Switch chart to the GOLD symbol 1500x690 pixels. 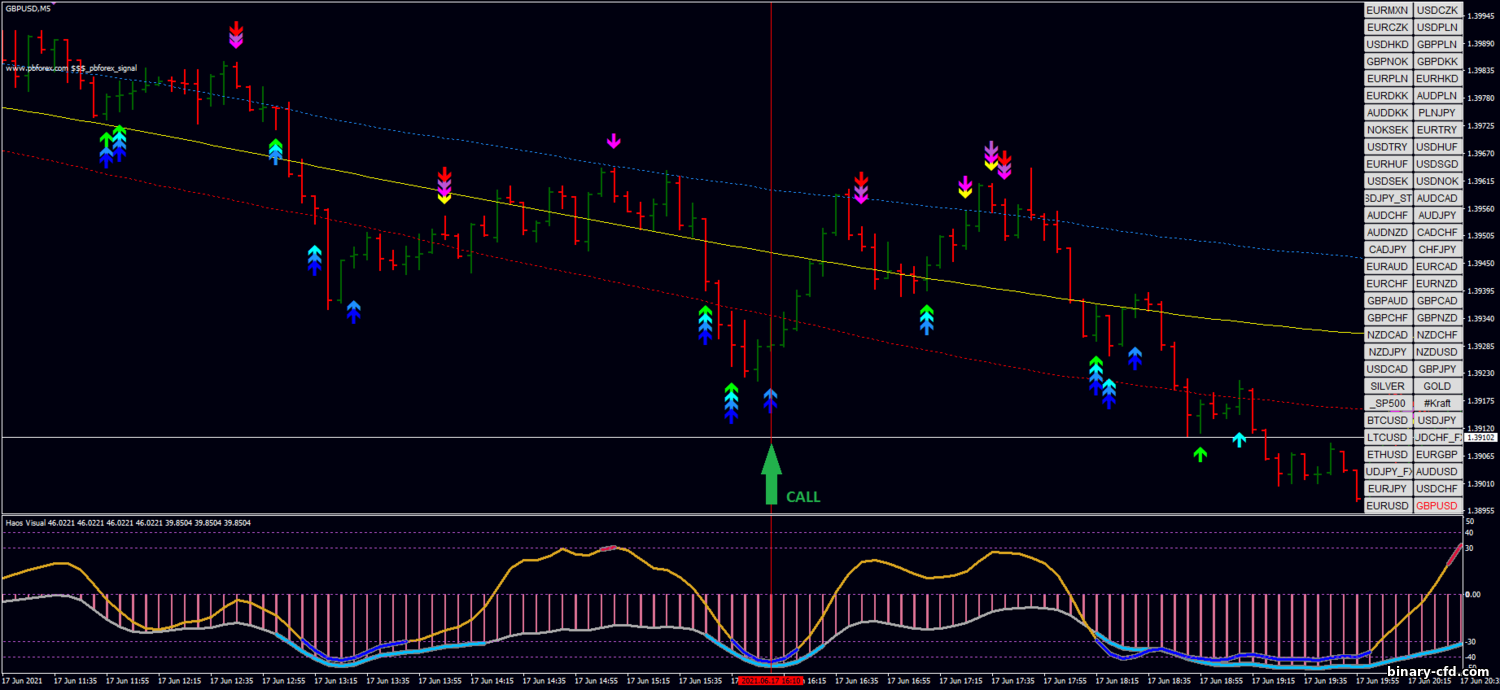pyautogui.click(x=1437, y=386)
